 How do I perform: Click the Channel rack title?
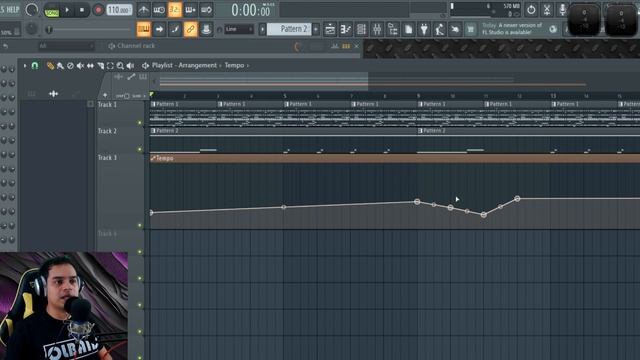pos(136,46)
